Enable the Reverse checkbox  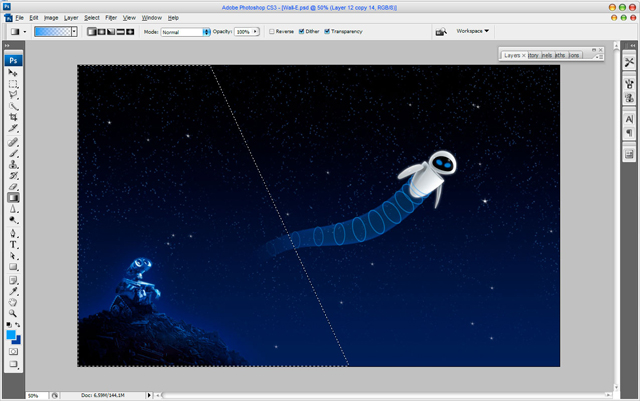click(x=272, y=31)
